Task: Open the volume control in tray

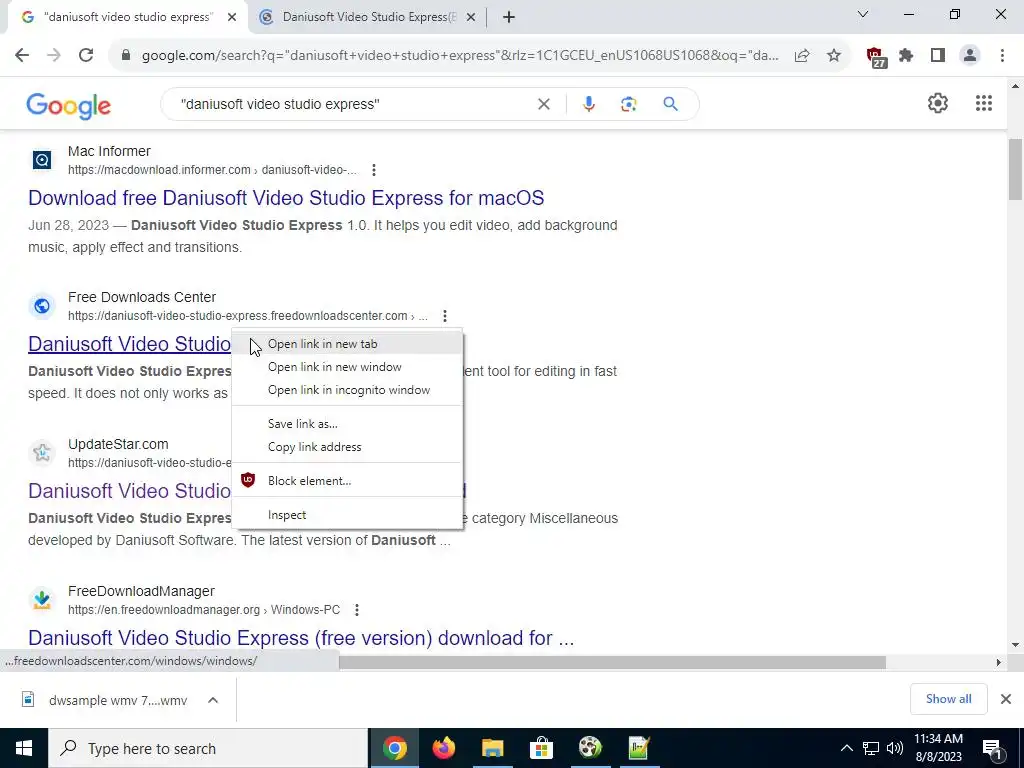Action: pos(895,748)
